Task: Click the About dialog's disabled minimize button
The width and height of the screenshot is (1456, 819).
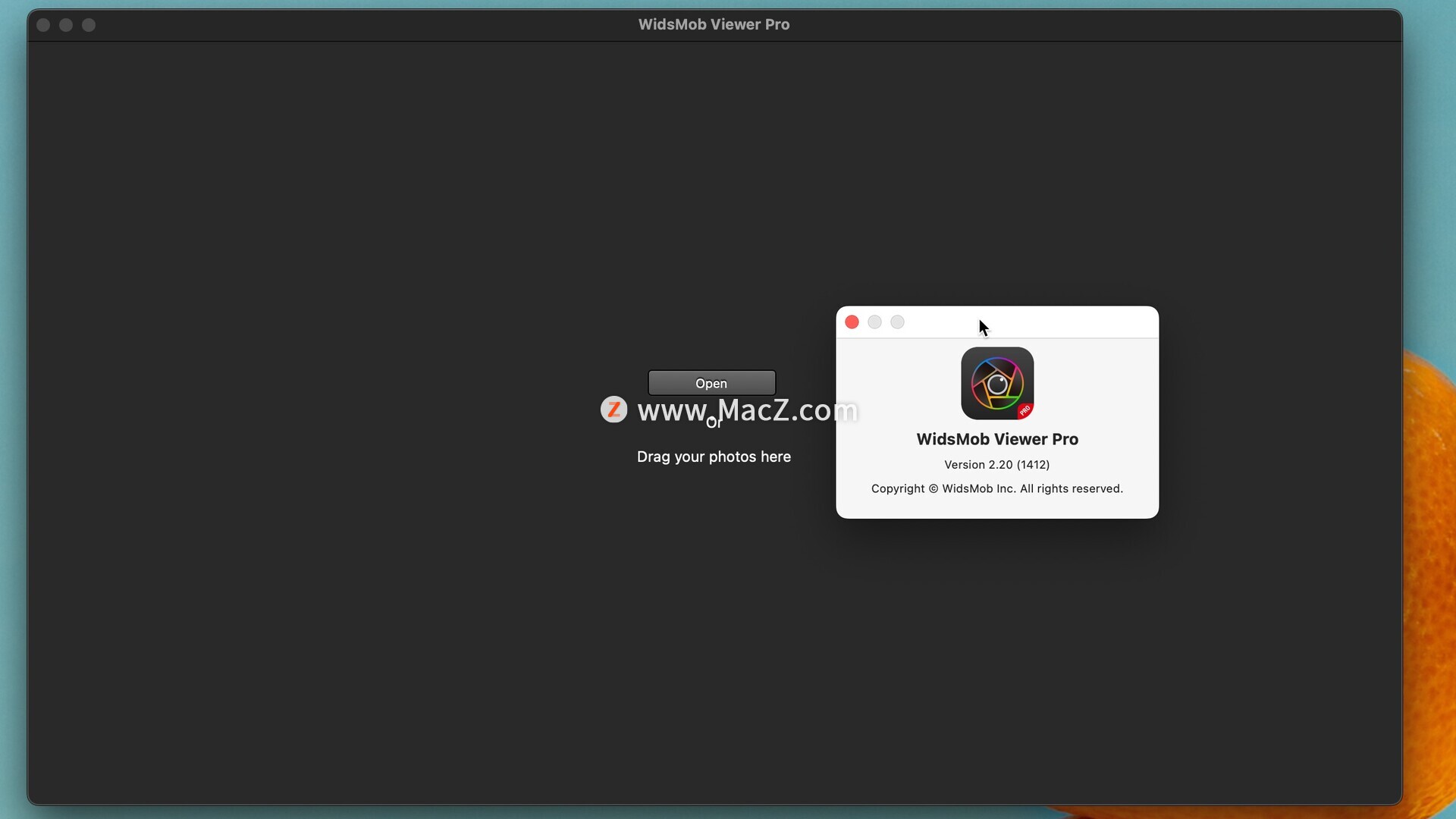Action: pos(874,322)
